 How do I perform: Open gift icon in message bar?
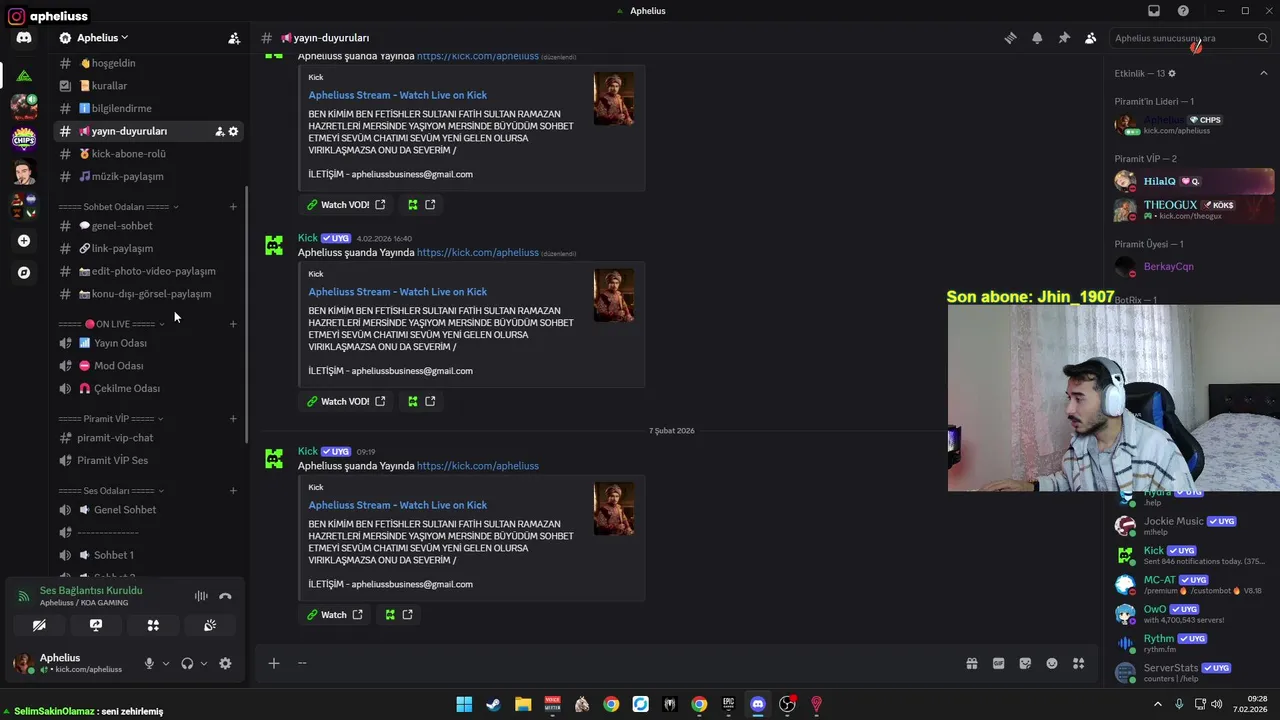pos(971,663)
